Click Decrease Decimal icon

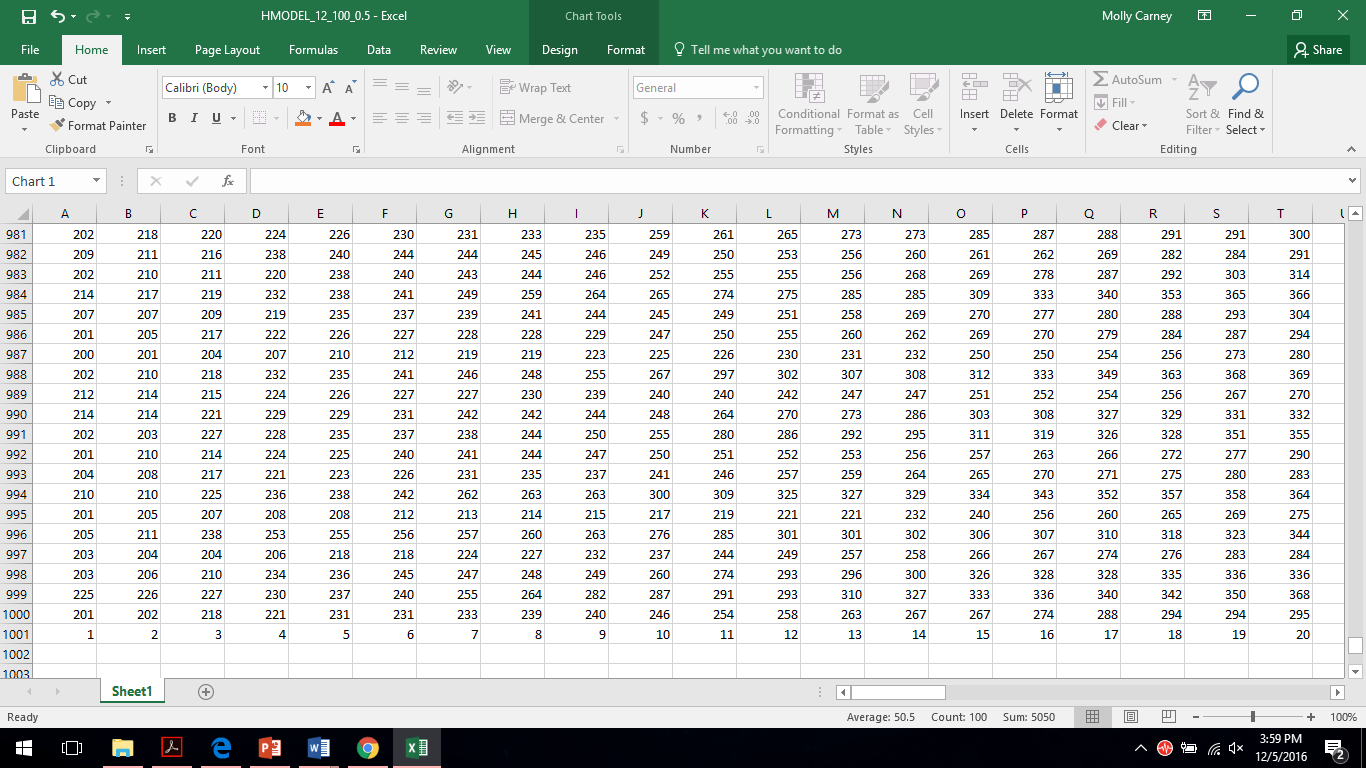coord(751,118)
